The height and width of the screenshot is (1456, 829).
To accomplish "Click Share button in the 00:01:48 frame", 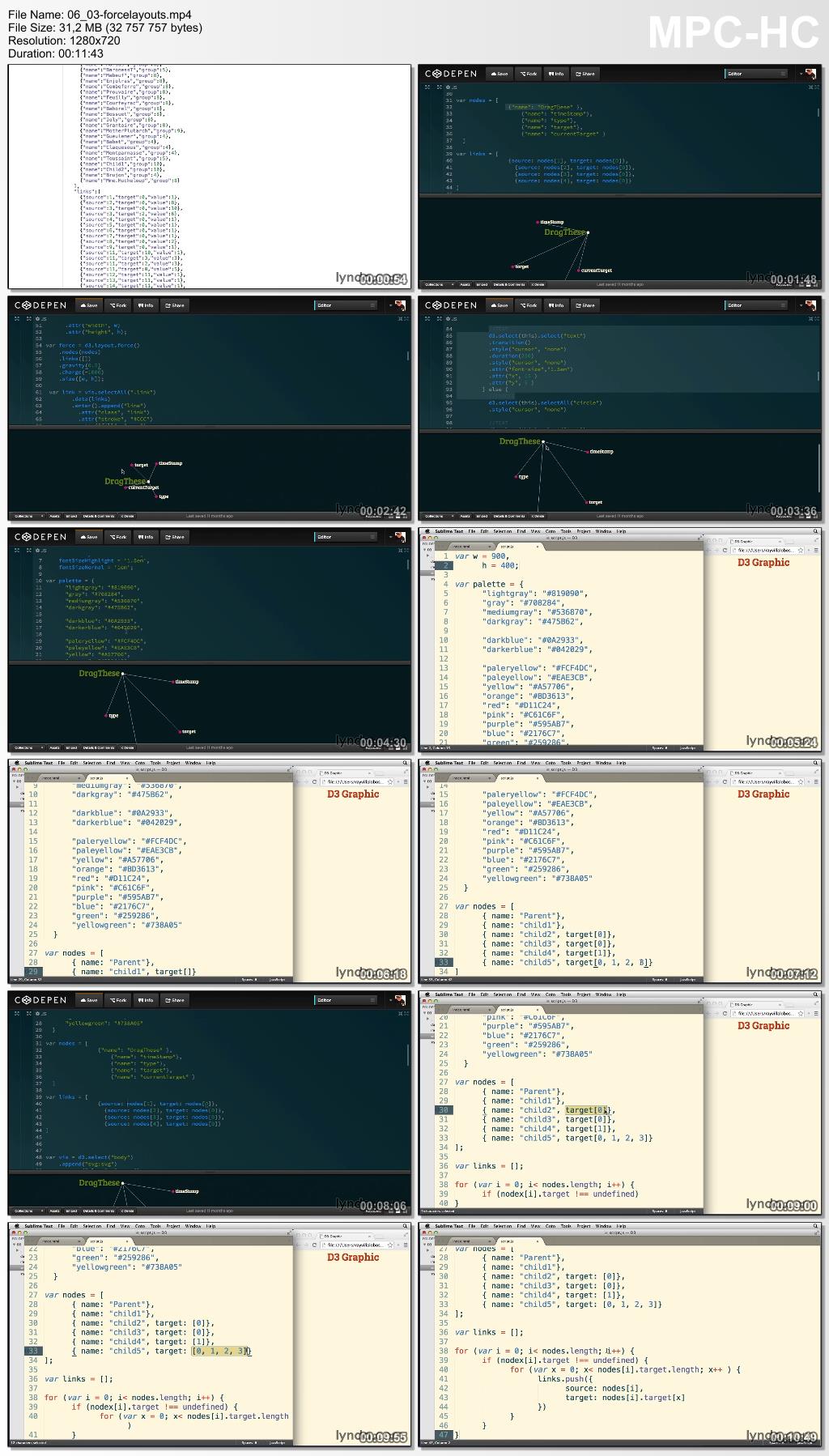I will (x=585, y=74).
